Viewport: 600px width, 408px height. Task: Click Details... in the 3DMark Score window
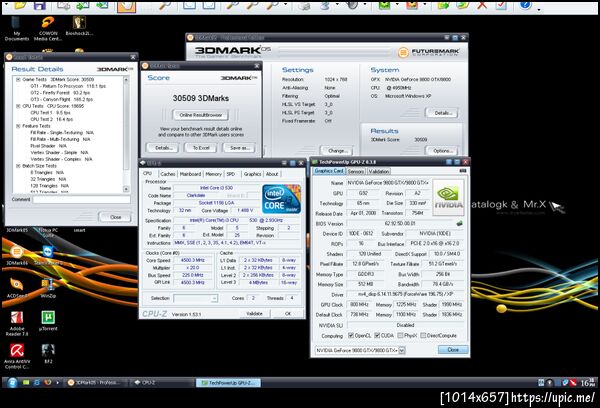(x=163, y=148)
